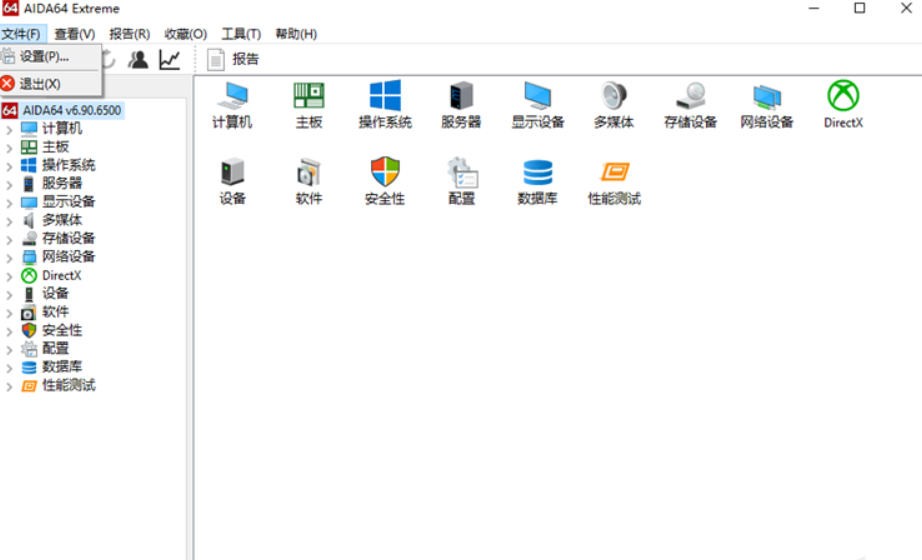Choose 退出(X) from the File menu
The width and height of the screenshot is (922, 560).
[51, 84]
